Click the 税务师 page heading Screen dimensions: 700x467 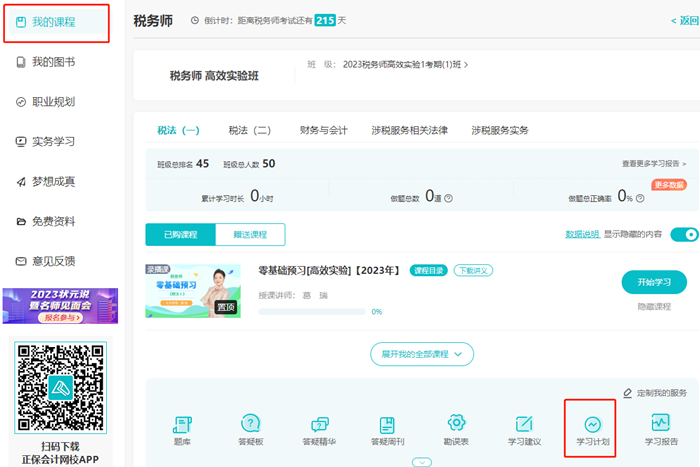point(153,21)
